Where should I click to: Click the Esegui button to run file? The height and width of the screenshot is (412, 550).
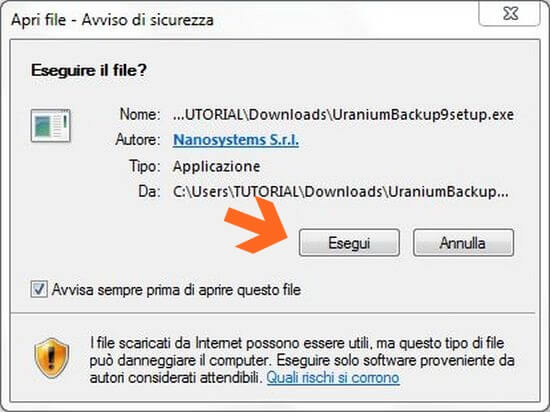pos(349,243)
